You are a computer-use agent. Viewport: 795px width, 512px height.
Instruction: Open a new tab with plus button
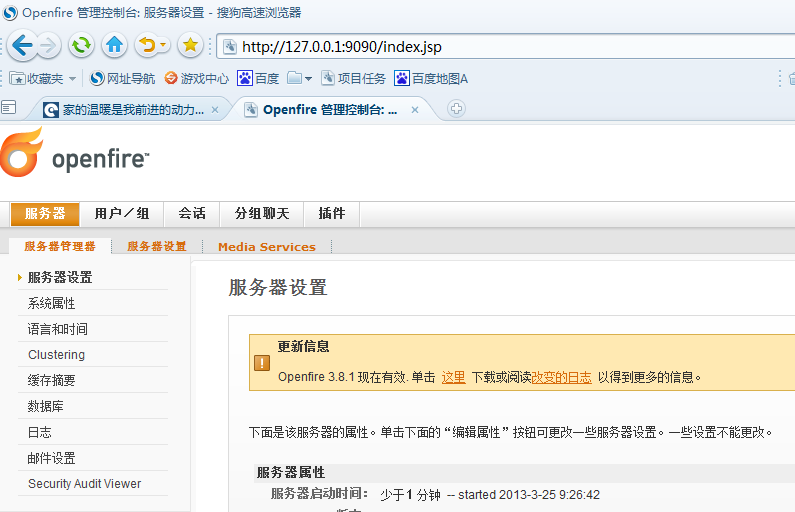(x=456, y=108)
